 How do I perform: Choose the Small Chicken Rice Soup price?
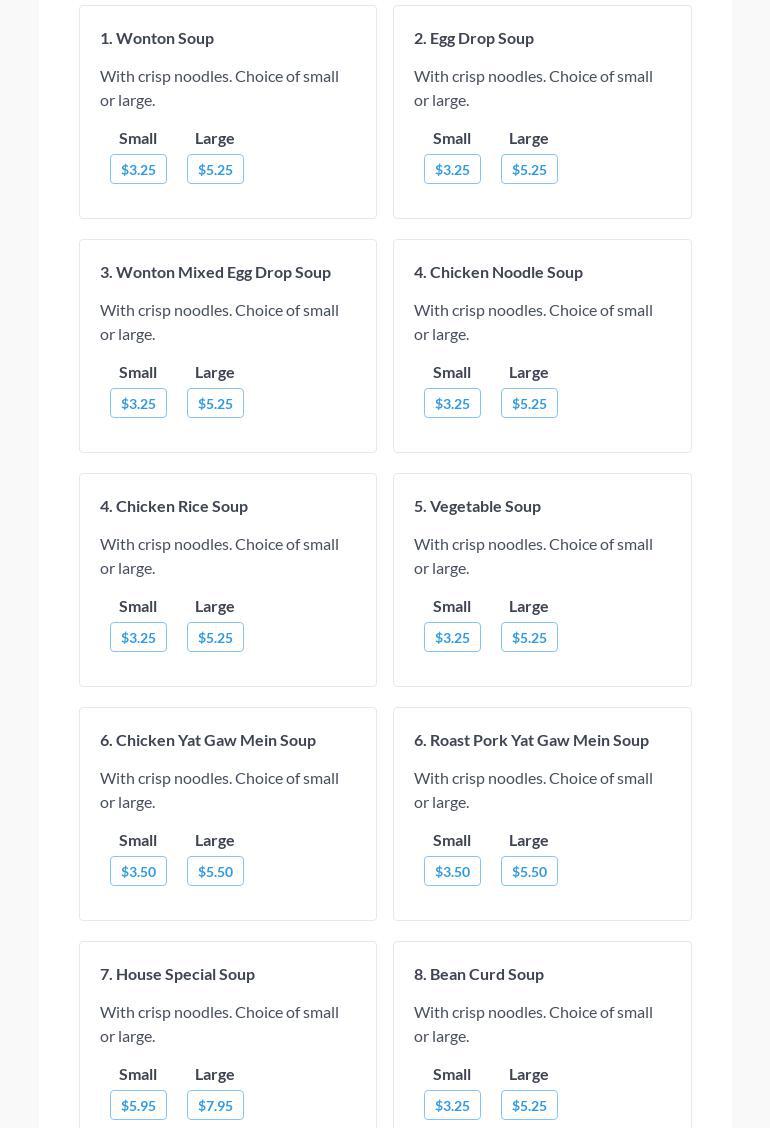(138, 637)
